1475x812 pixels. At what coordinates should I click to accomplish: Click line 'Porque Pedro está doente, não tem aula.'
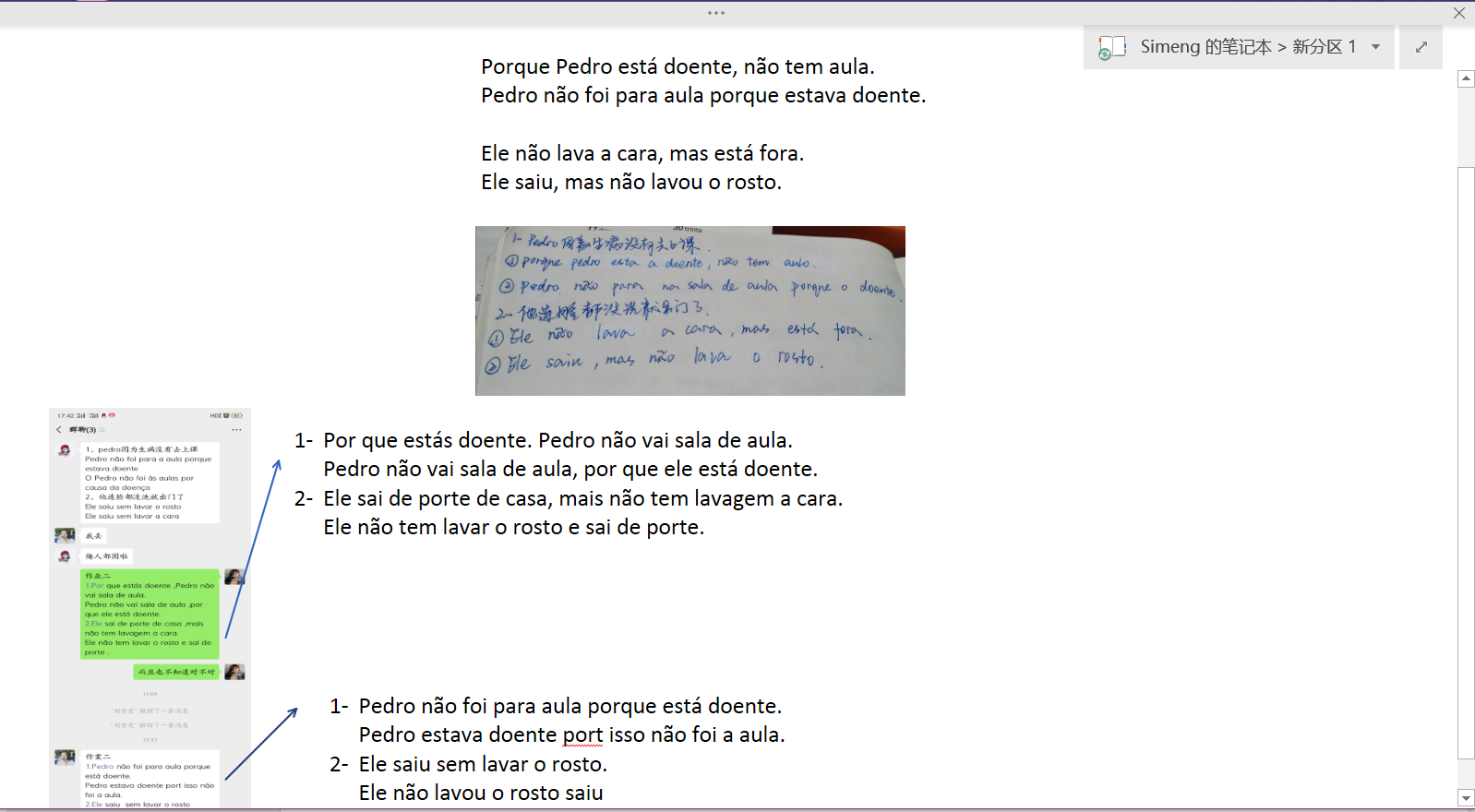tap(678, 66)
